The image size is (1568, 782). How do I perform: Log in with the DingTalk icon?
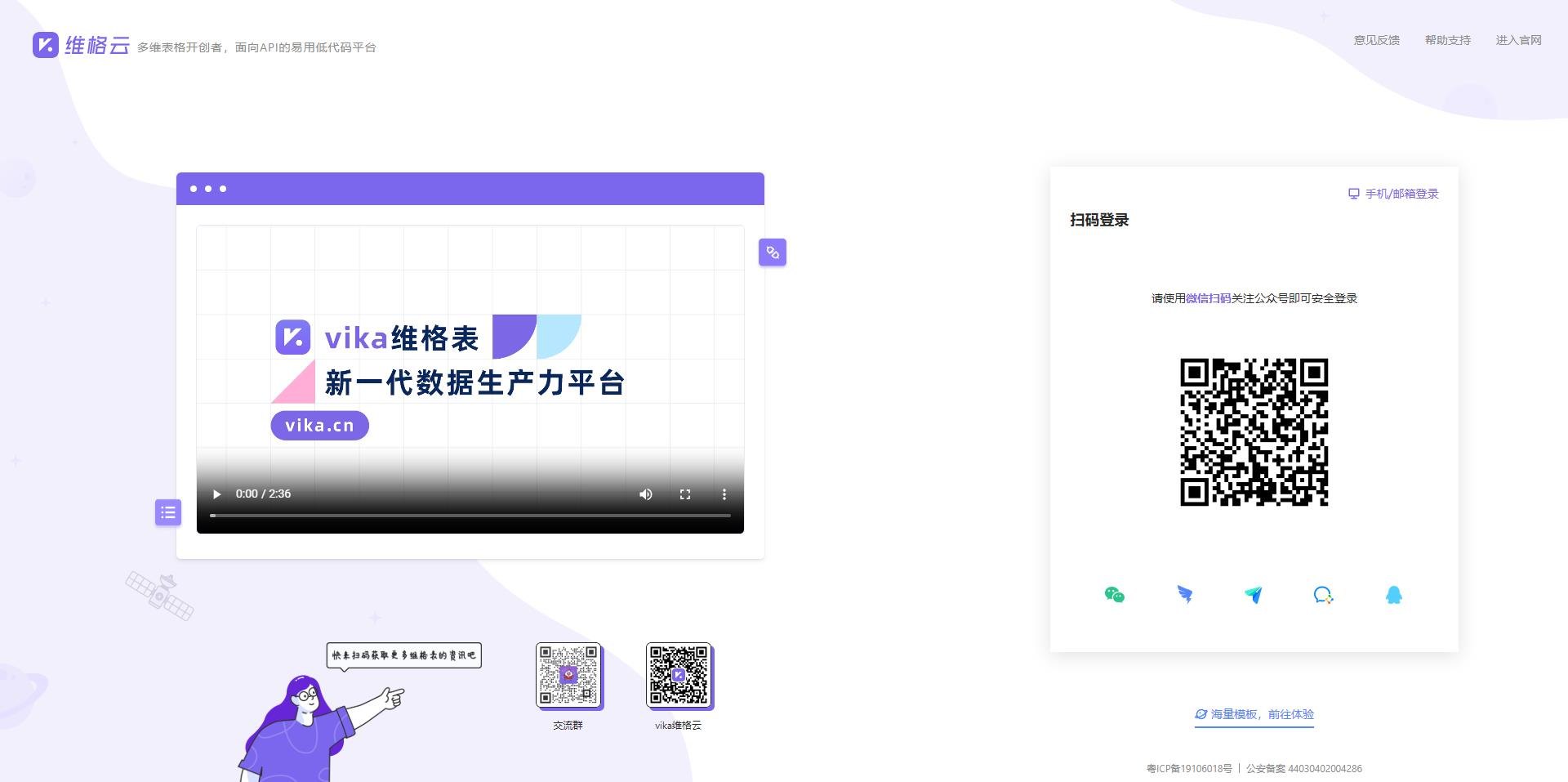point(1184,595)
